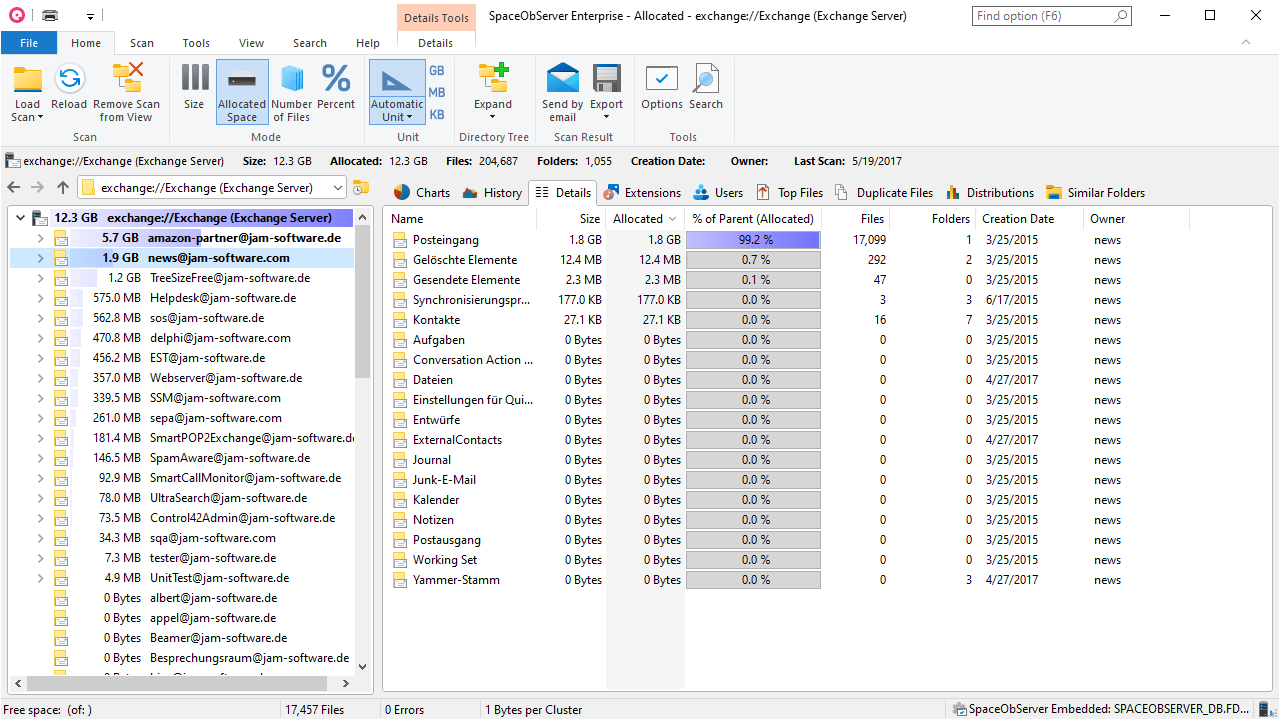Image resolution: width=1280 pixels, height=720 pixels.
Task: Open the Users view tab
Action: click(719, 193)
